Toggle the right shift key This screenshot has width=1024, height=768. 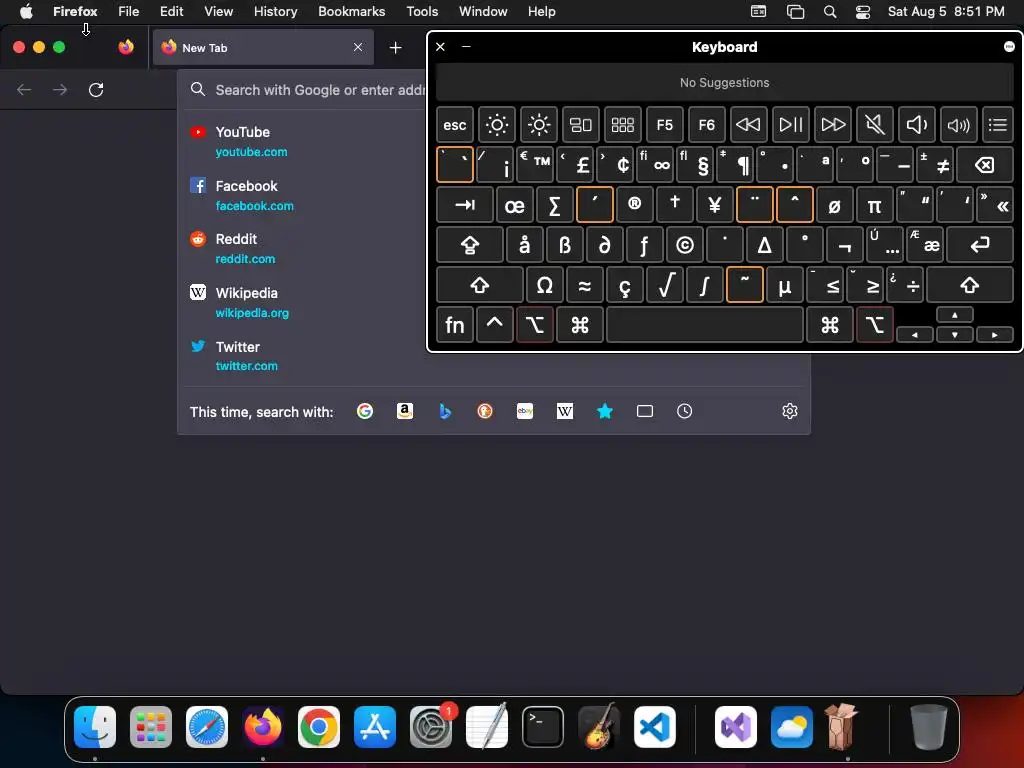[970, 285]
